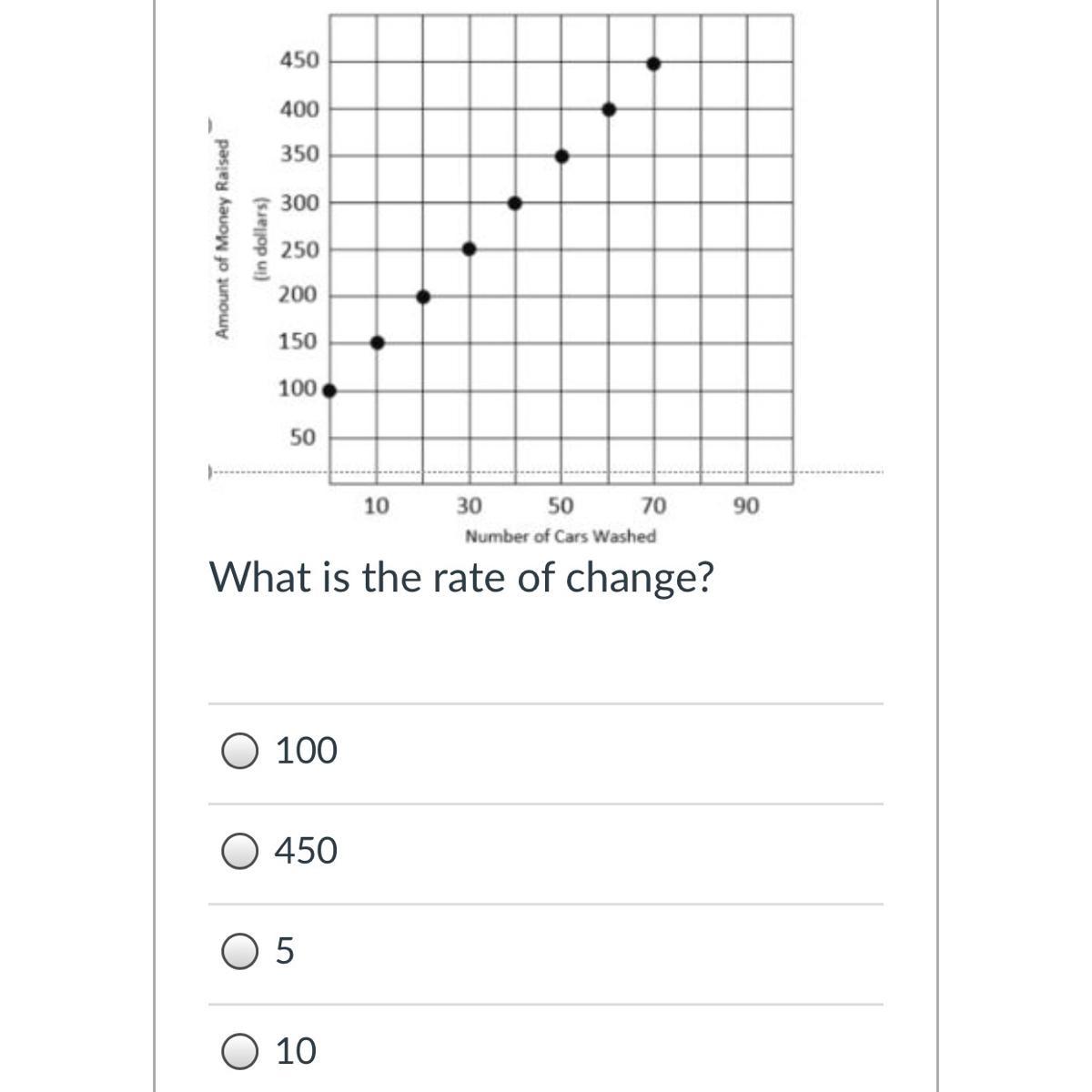Screen dimensions: 1092x1092
Task: Click the 70 label on the horizontal axis
Action: (652, 506)
